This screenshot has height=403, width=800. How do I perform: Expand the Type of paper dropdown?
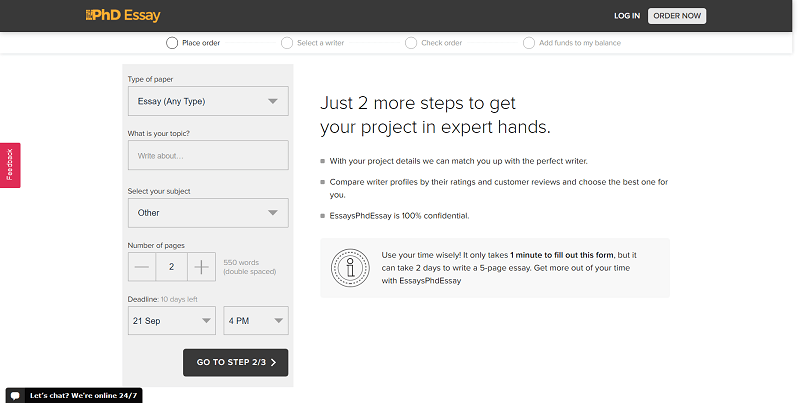click(x=208, y=101)
